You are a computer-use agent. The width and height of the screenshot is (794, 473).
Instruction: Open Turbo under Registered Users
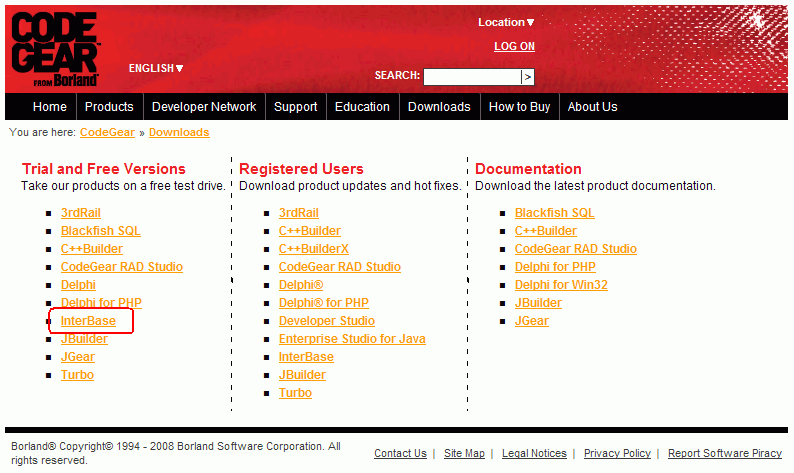pos(295,393)
